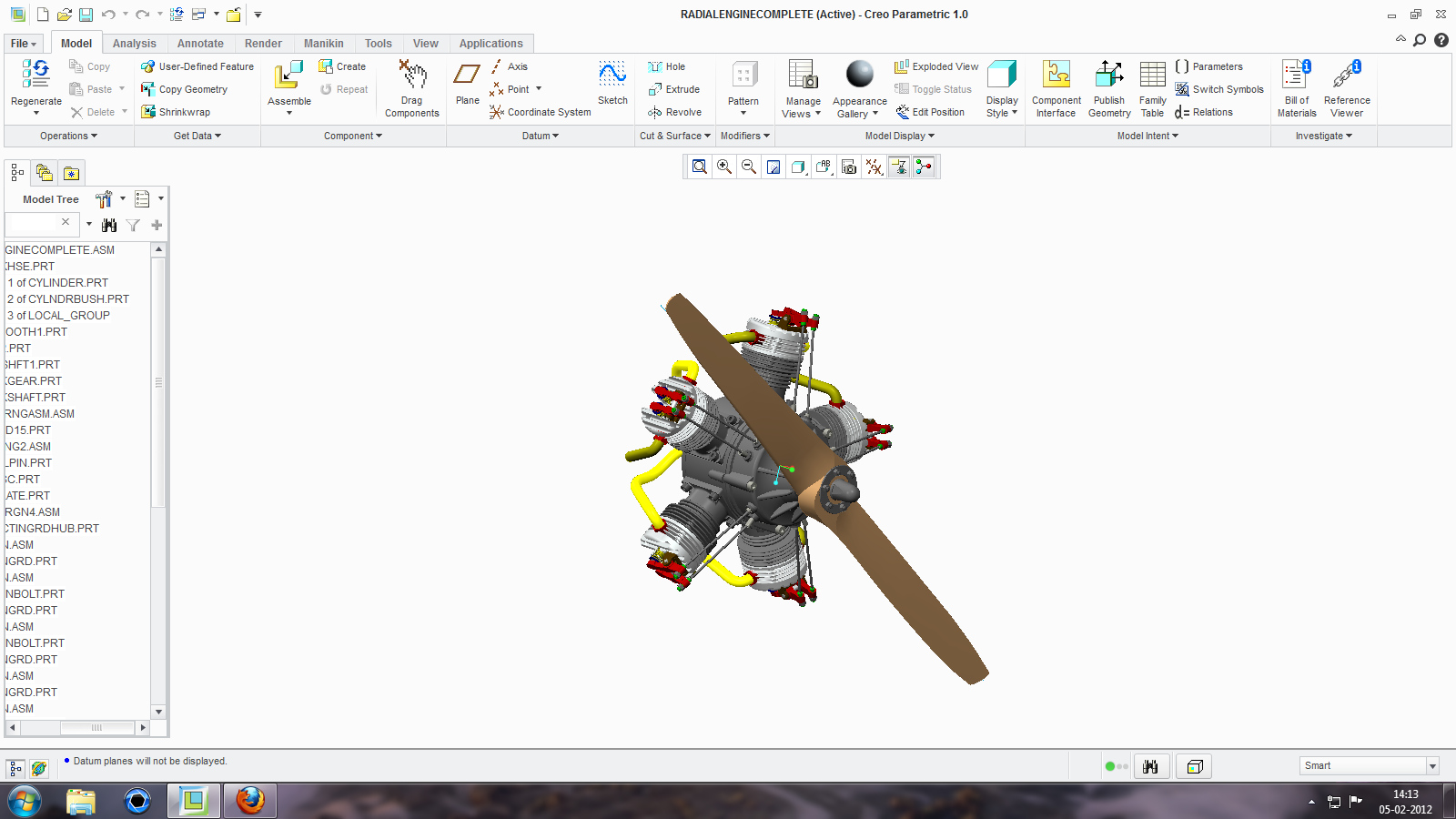
Task: Expand the Operations group
Action: 68,136
